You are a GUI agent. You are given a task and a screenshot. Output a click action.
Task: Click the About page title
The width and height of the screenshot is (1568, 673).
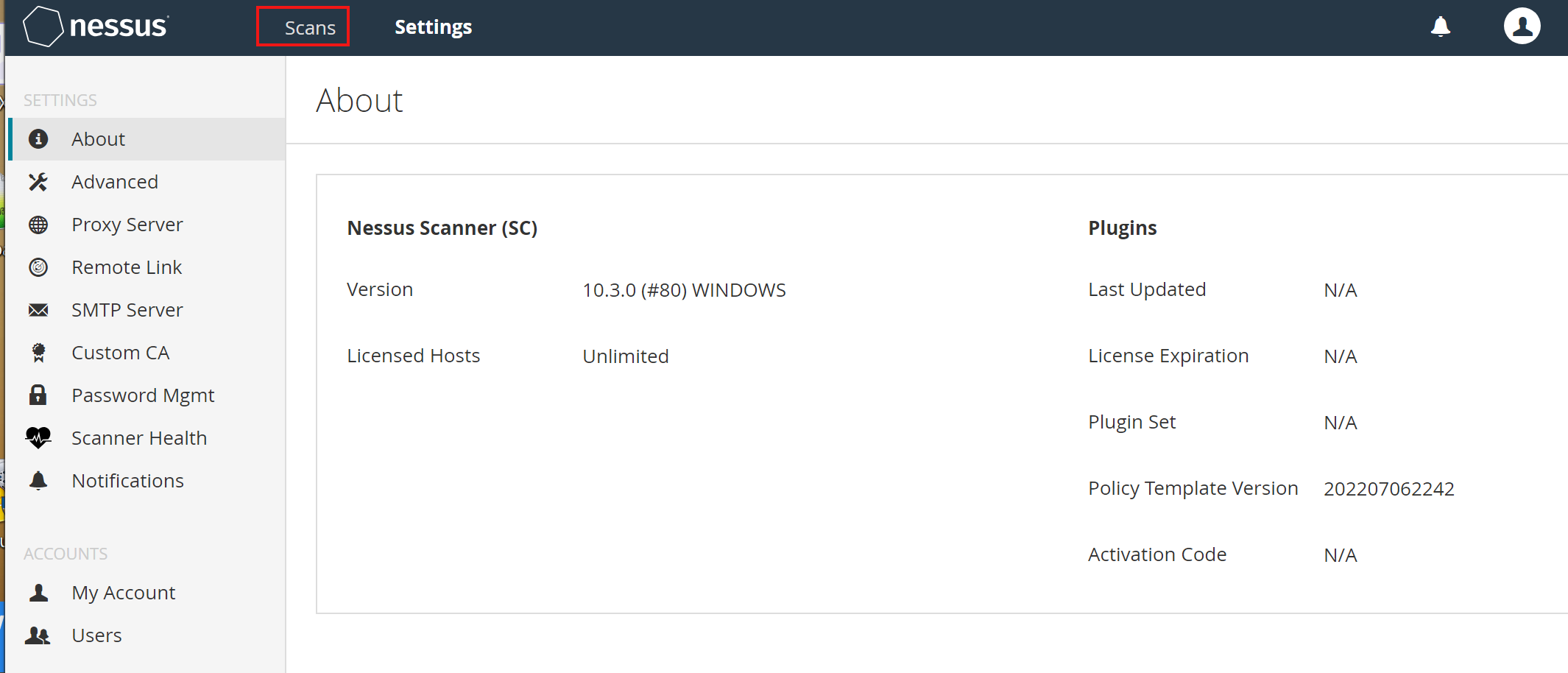point(359,101)
